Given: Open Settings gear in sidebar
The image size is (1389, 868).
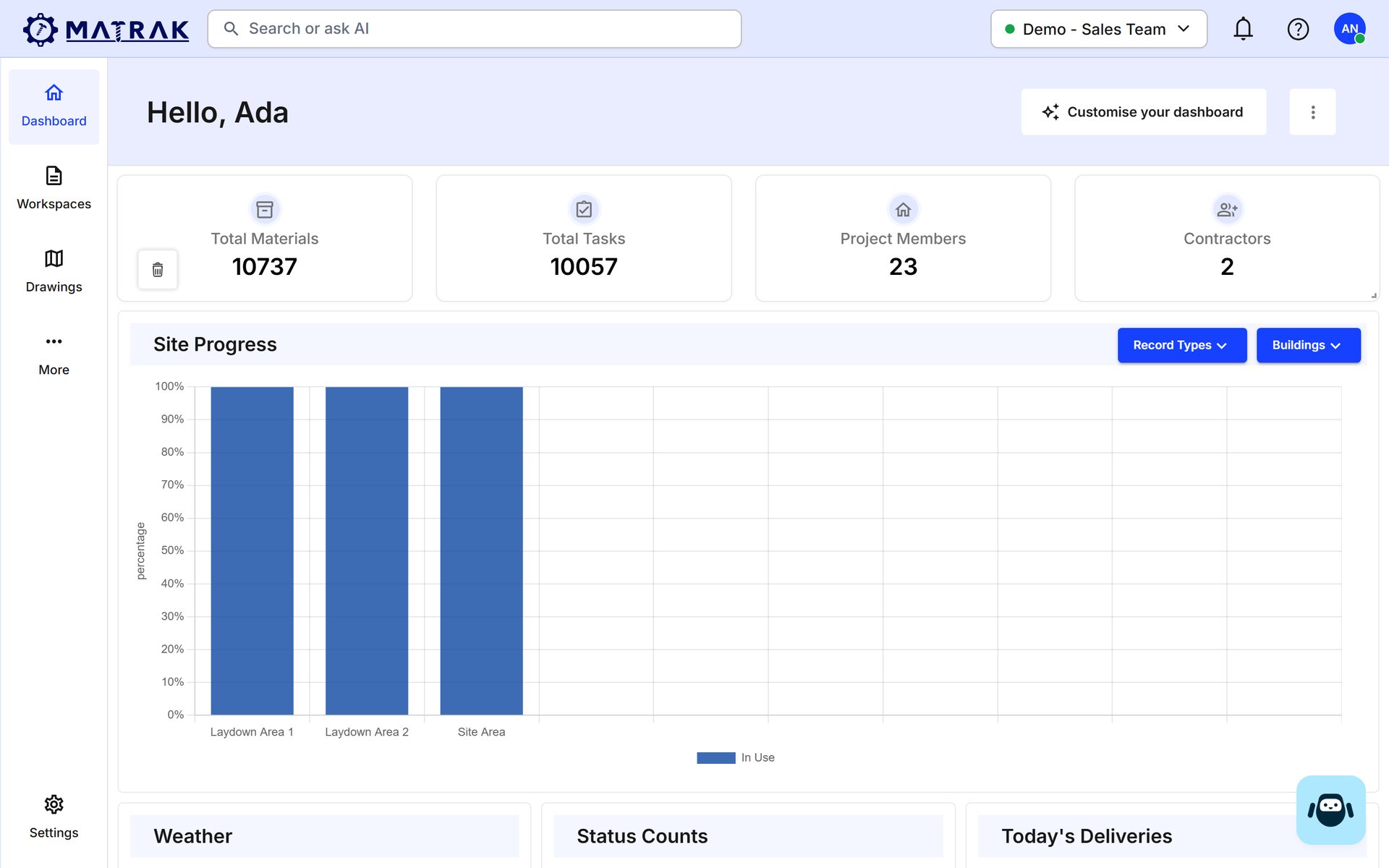Looking at the screenshot, I should 54,817.
